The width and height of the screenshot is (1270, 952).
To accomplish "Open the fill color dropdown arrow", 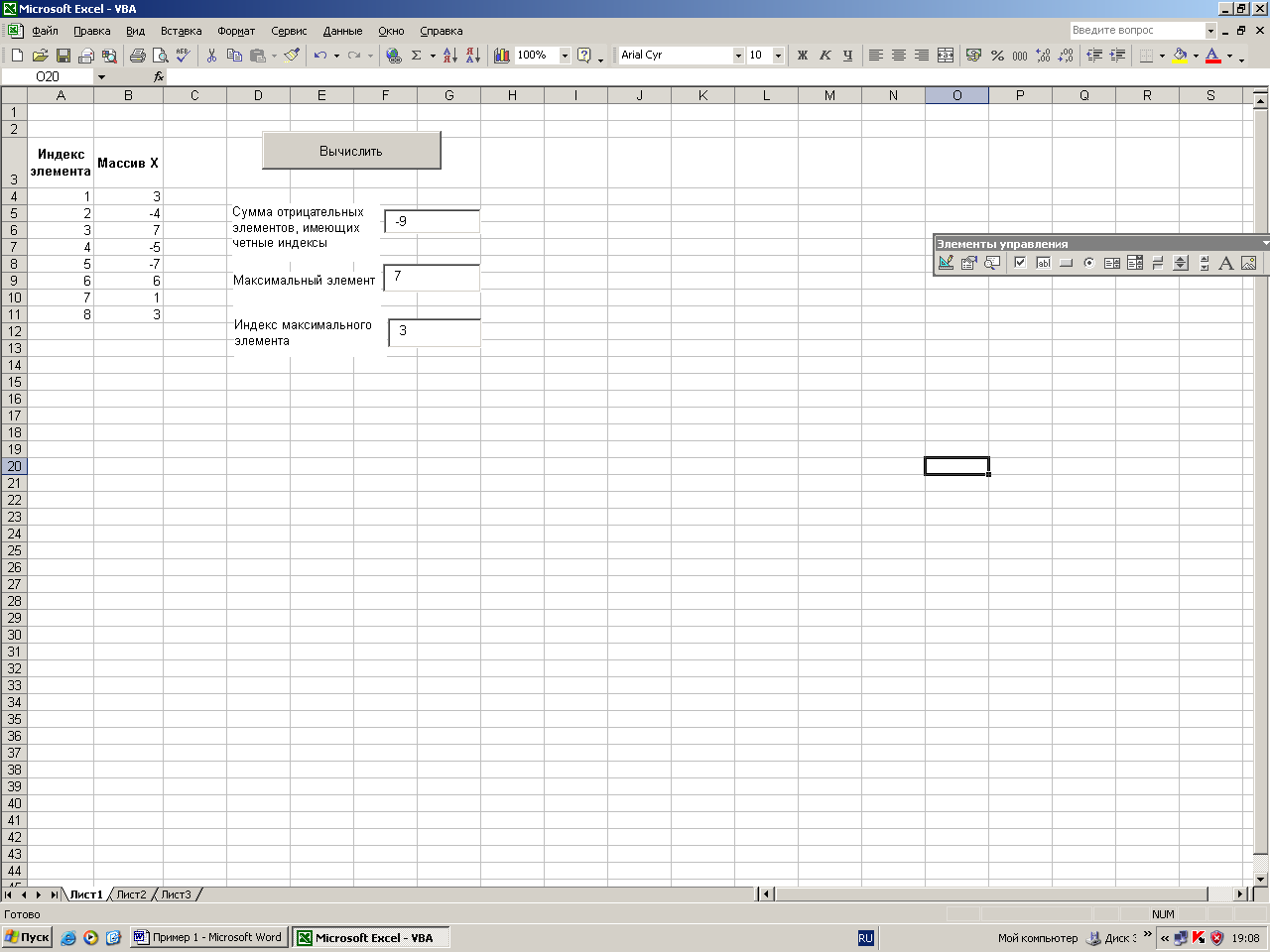I will [x=1196, y=56].
